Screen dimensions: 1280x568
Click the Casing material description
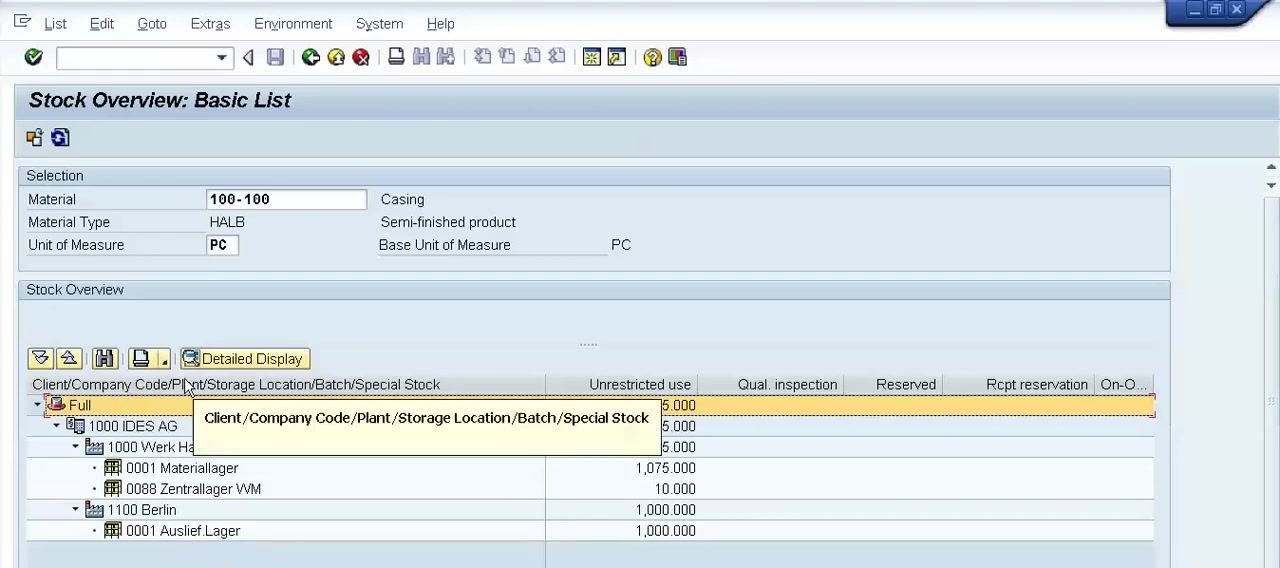point(402,199)
